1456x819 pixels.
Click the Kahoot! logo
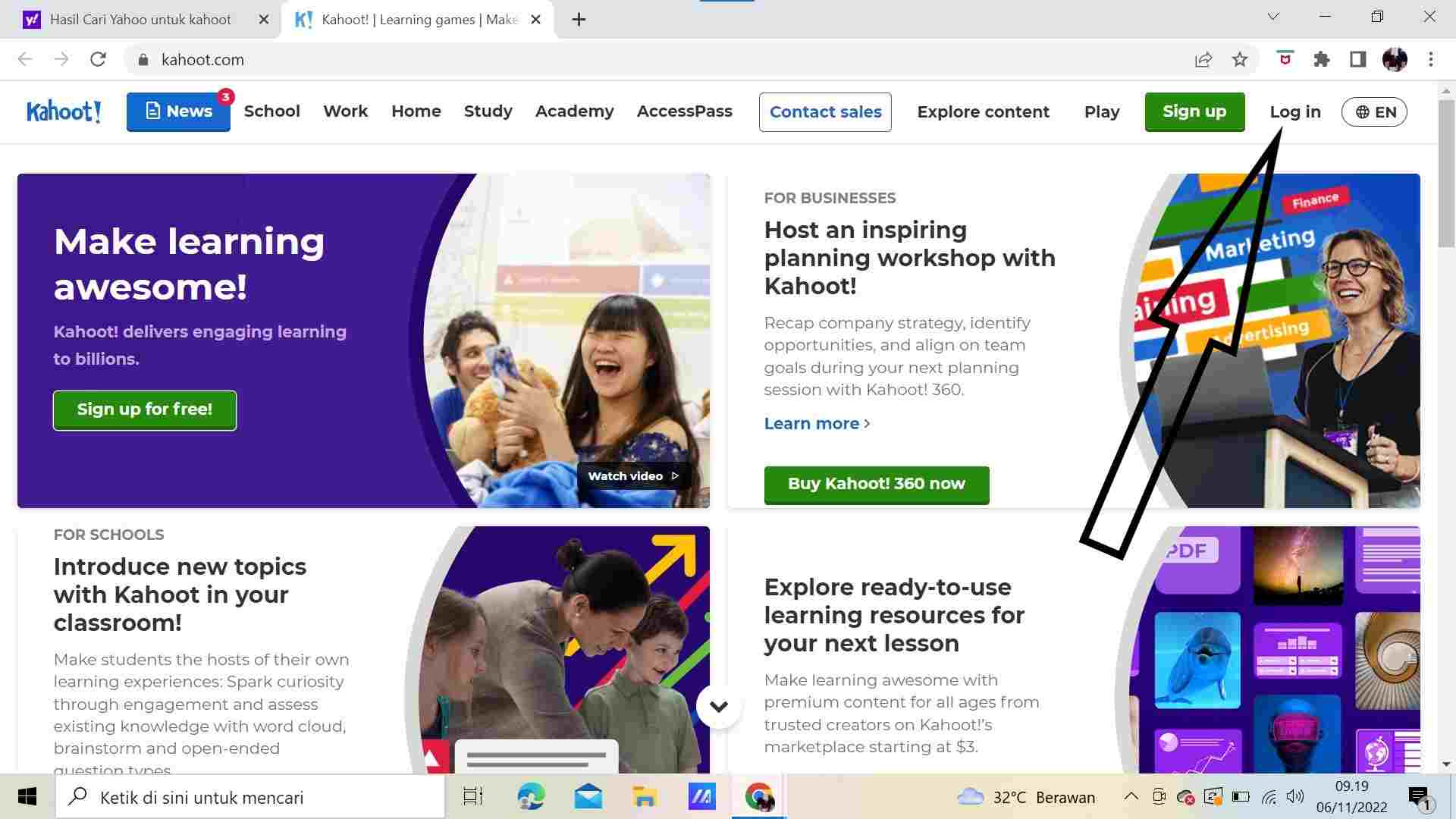[64, 111]
